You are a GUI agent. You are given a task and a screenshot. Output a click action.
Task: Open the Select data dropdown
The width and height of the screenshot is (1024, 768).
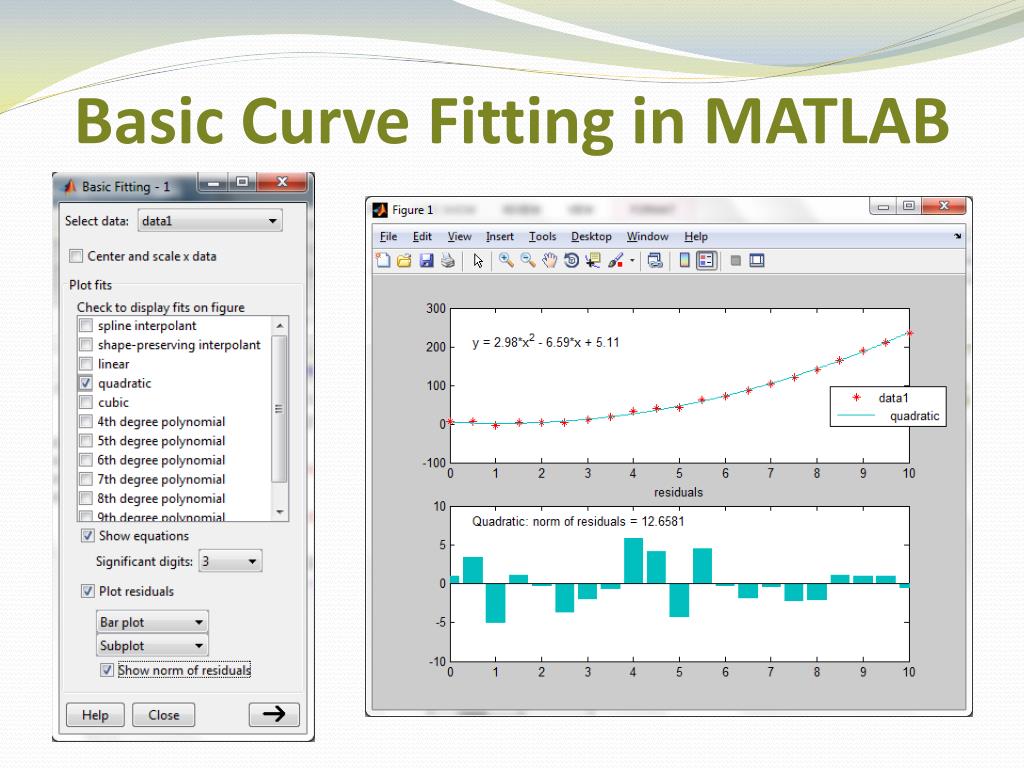point(210,221)
